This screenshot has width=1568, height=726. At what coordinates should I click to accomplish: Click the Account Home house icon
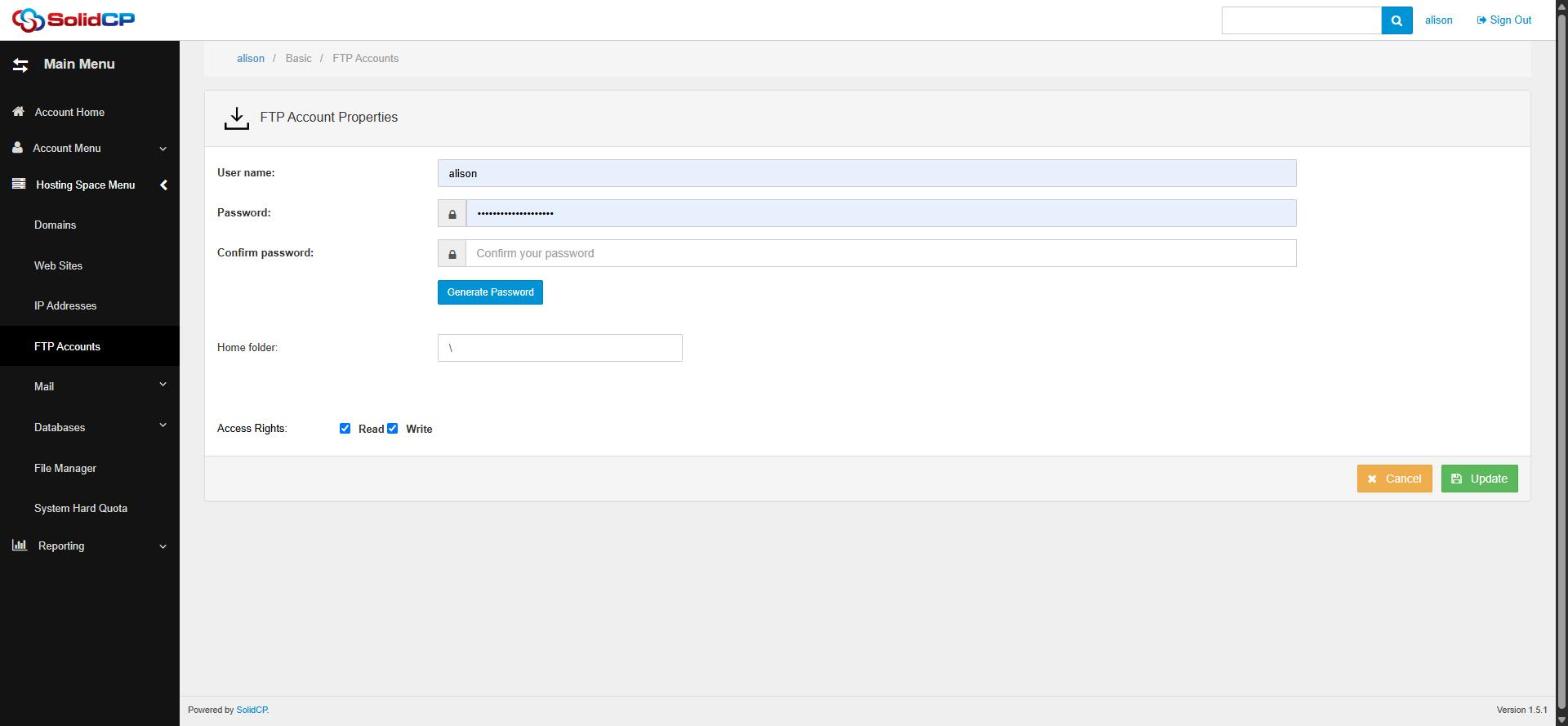(x=18, y=112)
